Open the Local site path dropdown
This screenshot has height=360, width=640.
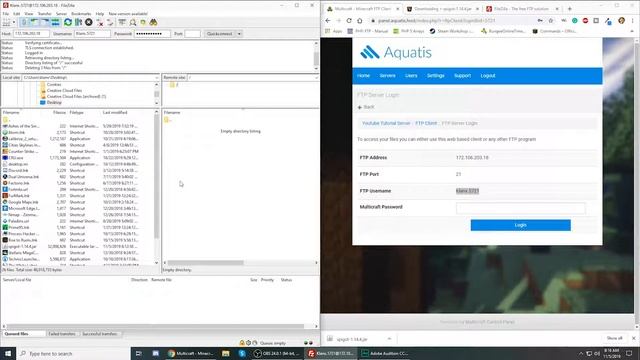point(157,78)
